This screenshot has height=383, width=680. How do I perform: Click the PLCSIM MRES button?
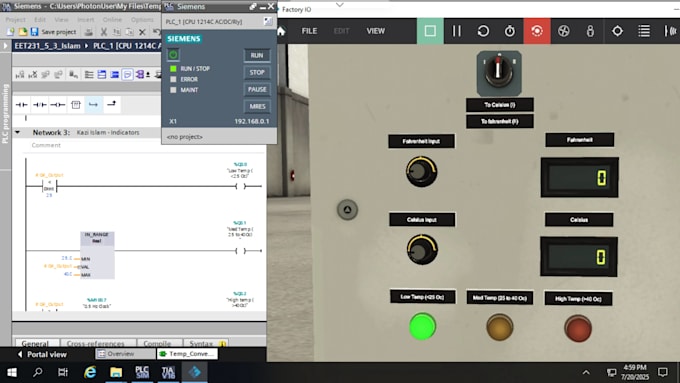point(257,106)
